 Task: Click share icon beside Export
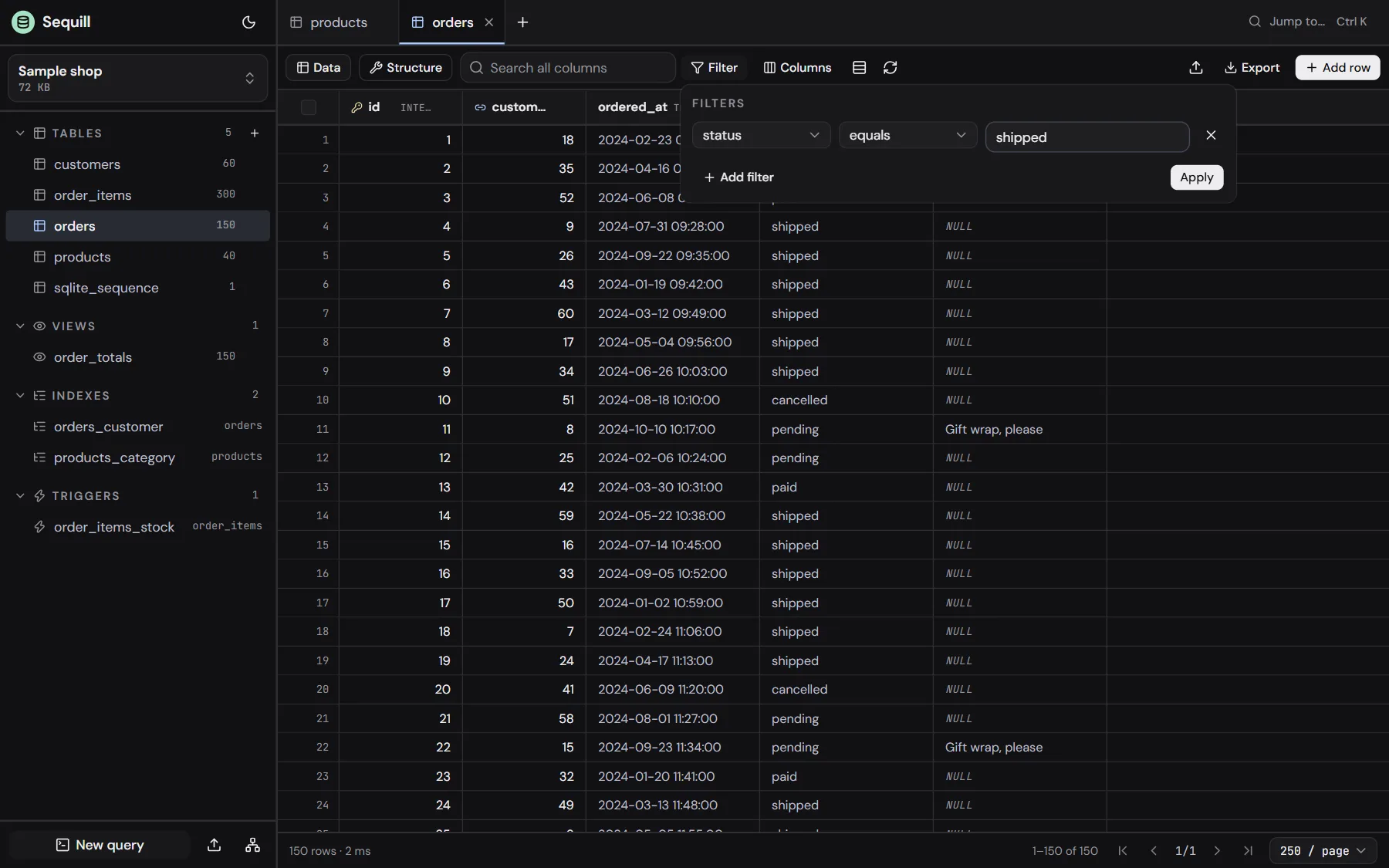[1196, 68]
